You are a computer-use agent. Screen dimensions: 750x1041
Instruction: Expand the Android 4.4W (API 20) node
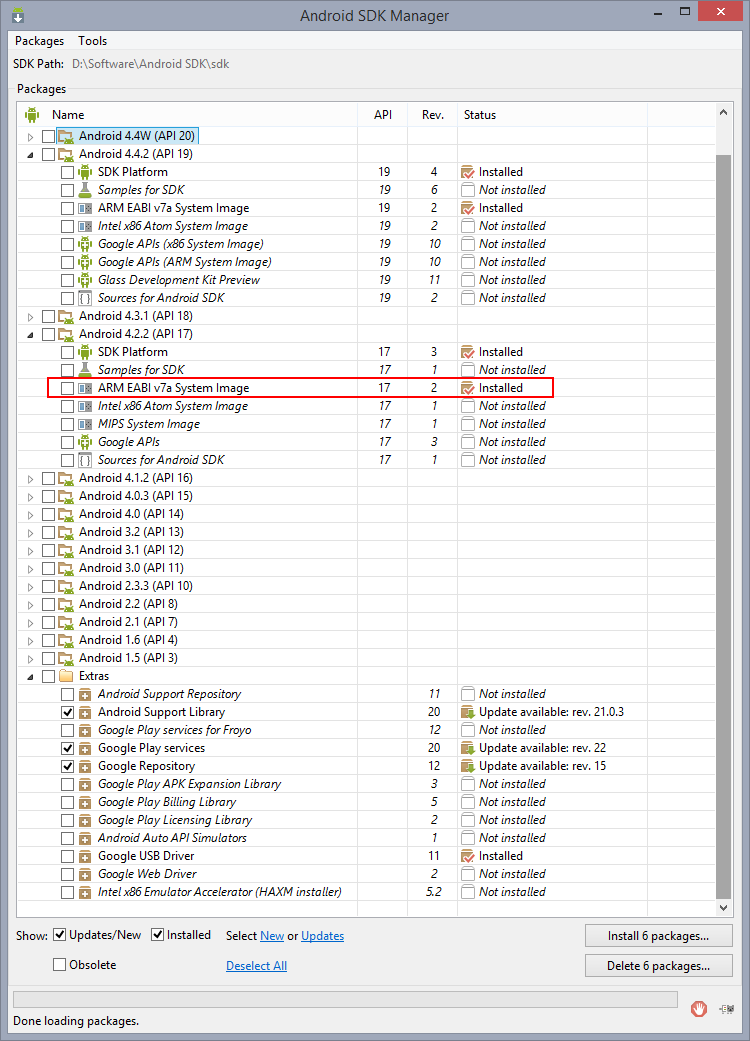tap(30, 136)
